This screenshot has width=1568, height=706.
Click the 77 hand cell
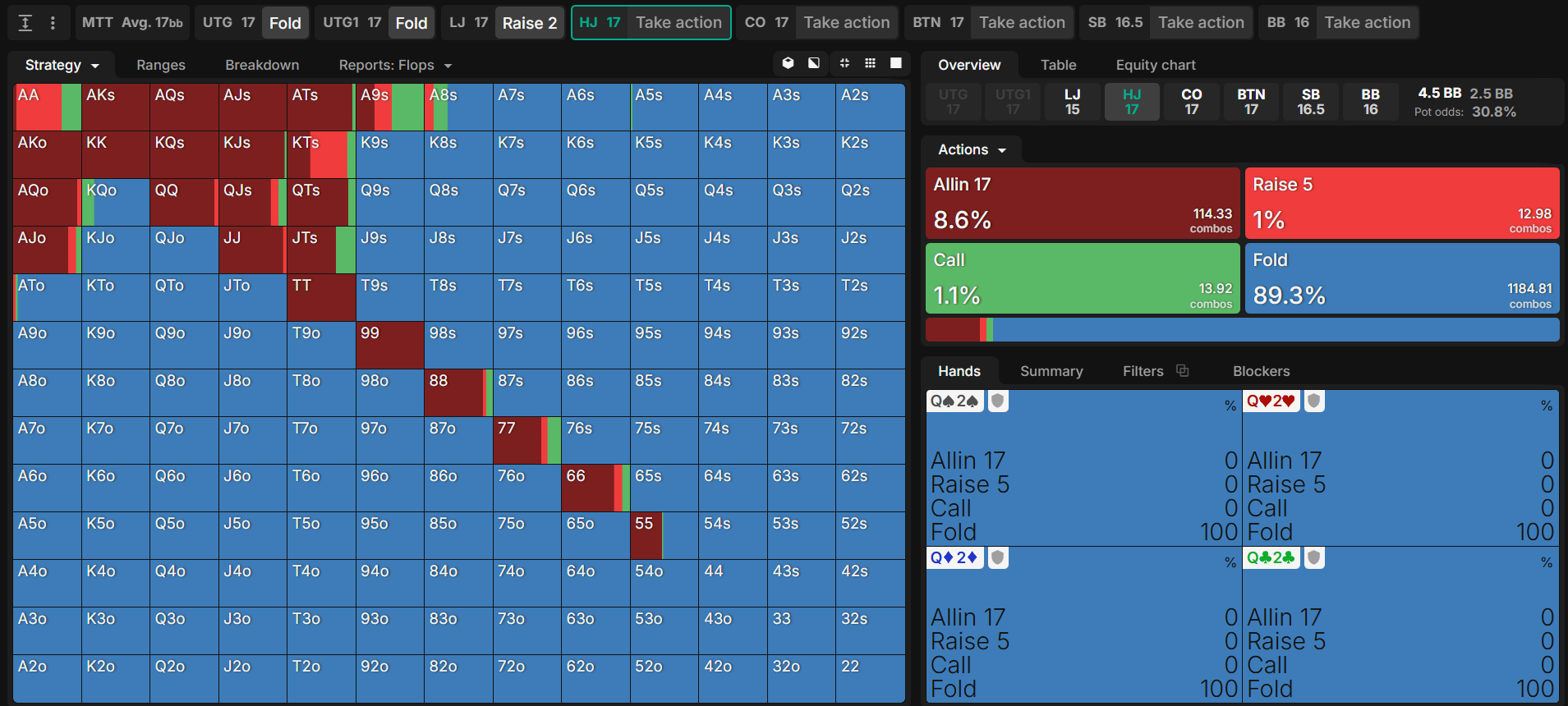click(527, 440)
